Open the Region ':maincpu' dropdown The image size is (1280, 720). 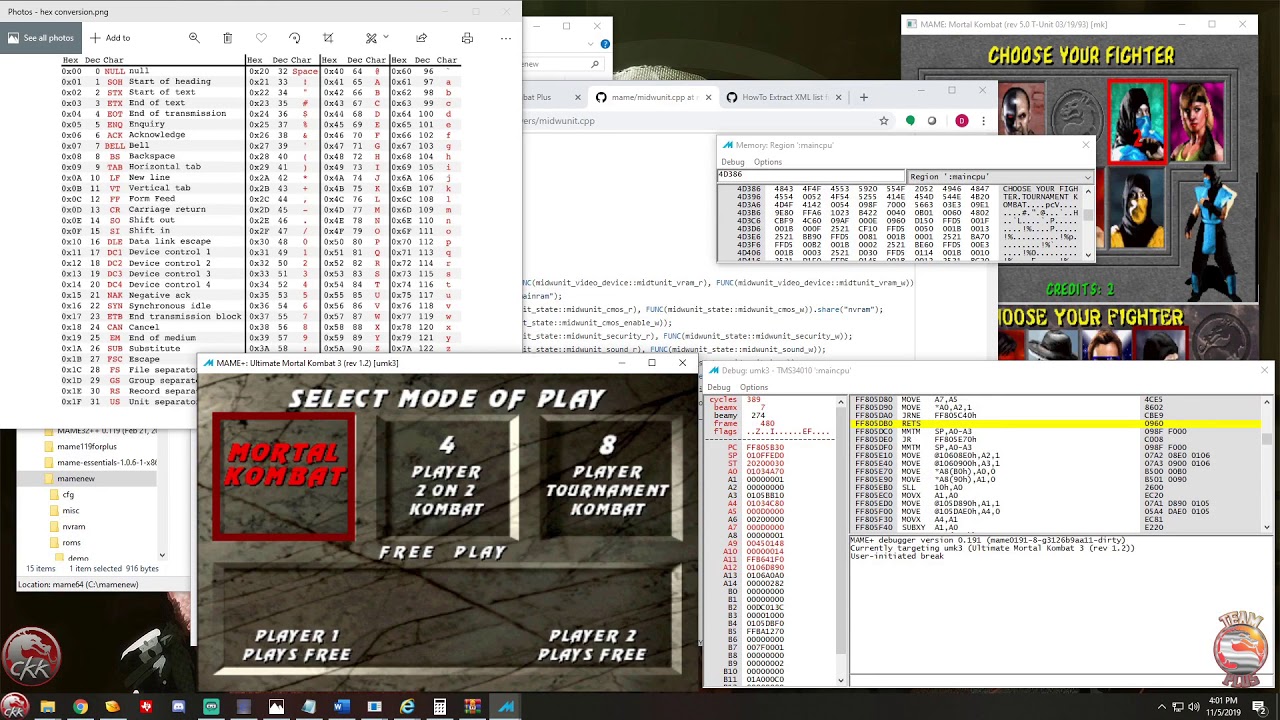[x=1000, y=177]
